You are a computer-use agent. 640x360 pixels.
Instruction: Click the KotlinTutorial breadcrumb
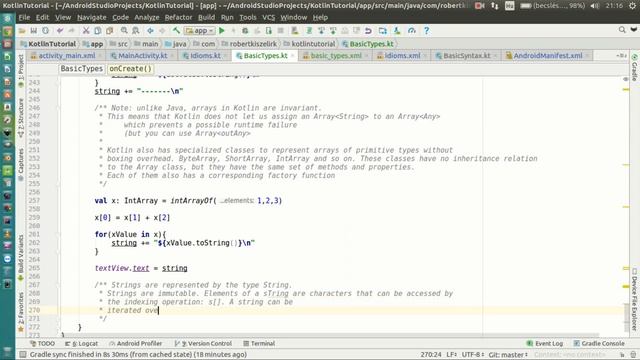[48, 44]
